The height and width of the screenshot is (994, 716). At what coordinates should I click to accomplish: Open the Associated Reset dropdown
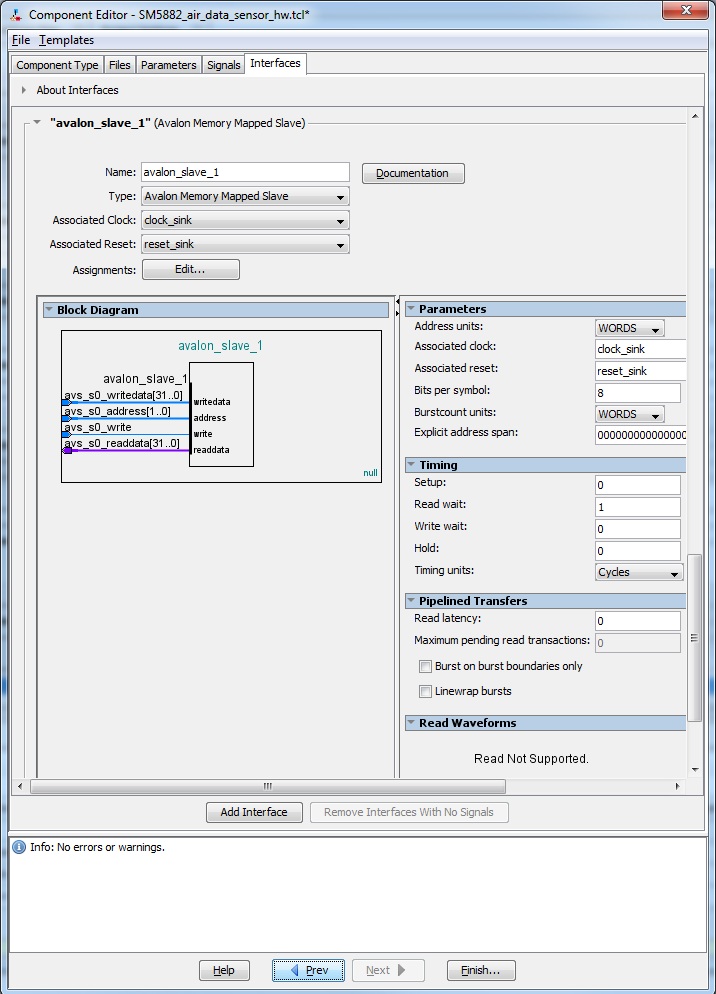click(245, 245)
